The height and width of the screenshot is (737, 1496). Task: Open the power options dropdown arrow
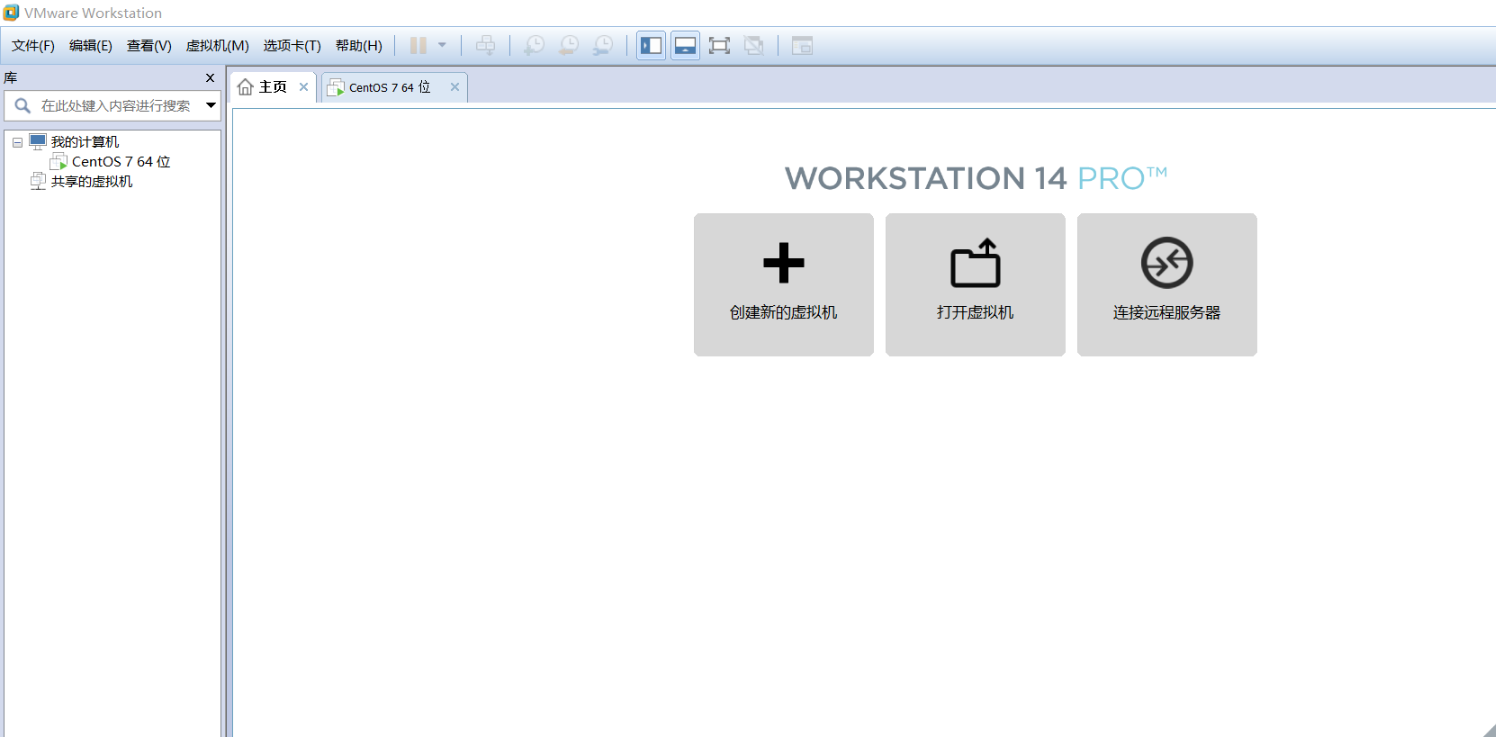point(442,45)
